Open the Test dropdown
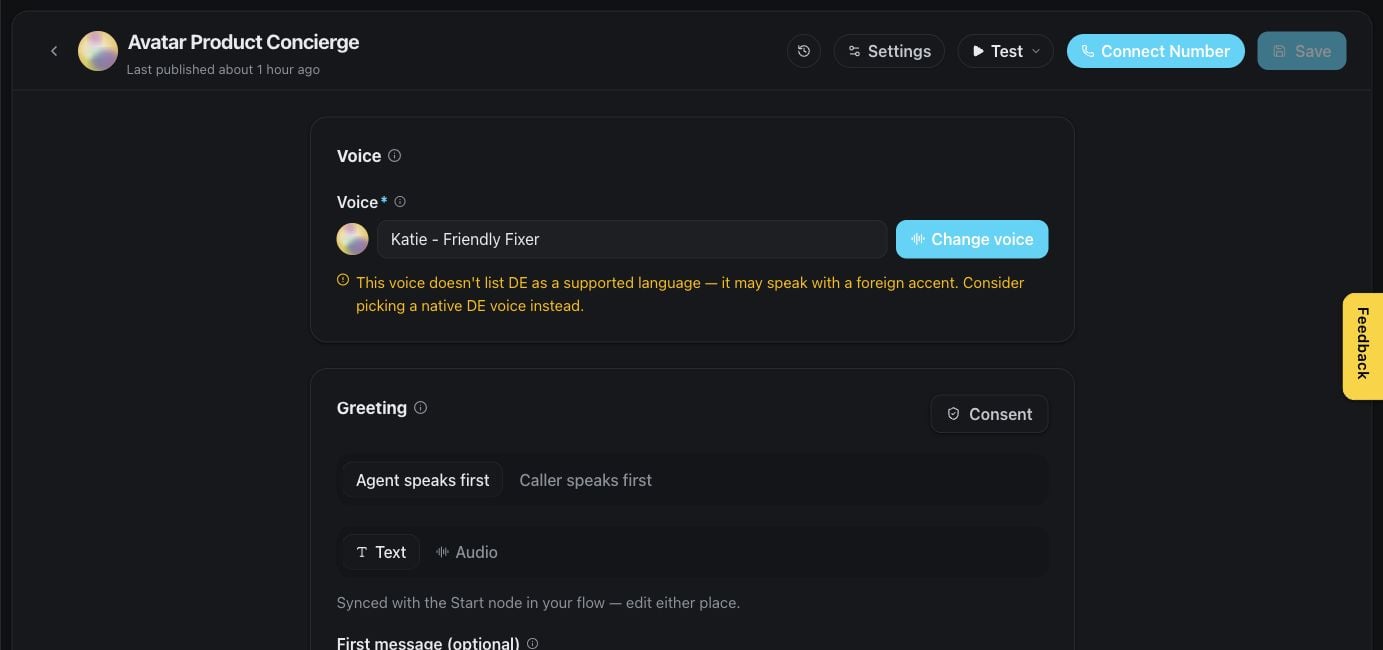This screenshot has height=650, width=1383. point(1005,51)
